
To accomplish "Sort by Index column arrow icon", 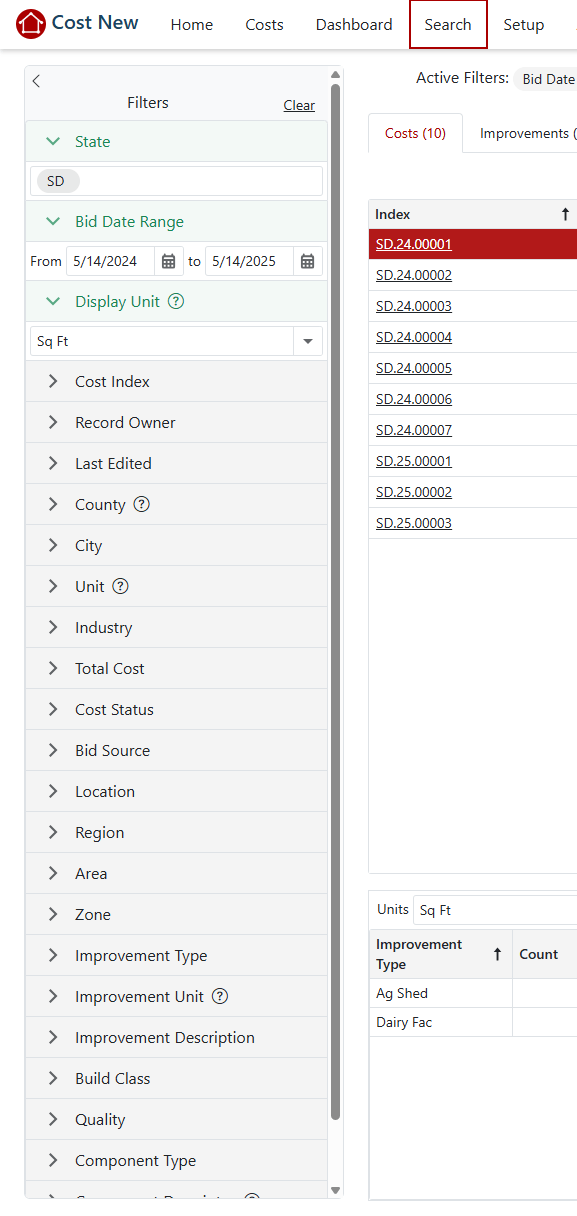I will [x=565, y=214].
